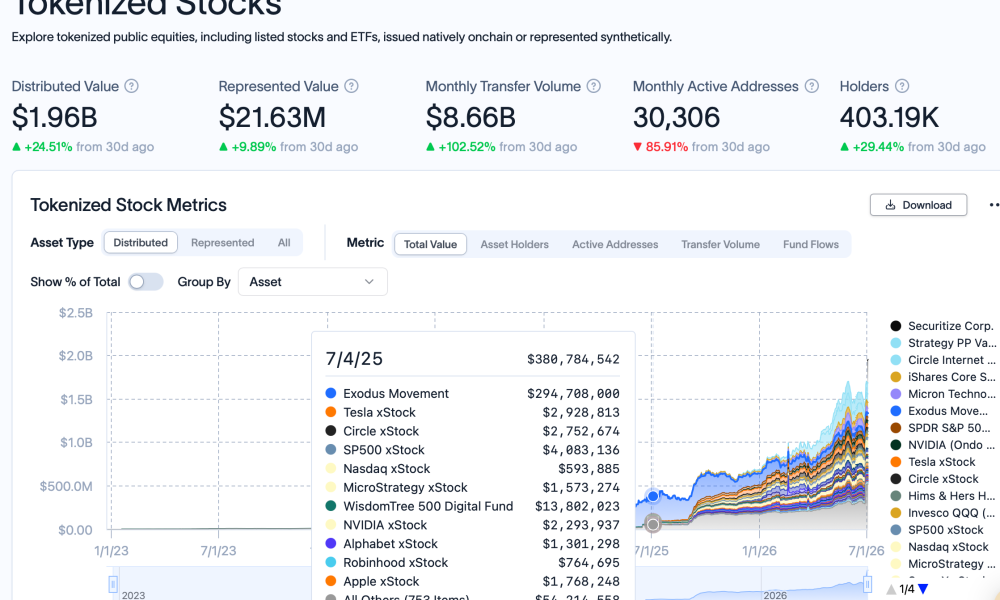Open the Group By Asset dropdown

pos(312,282)
